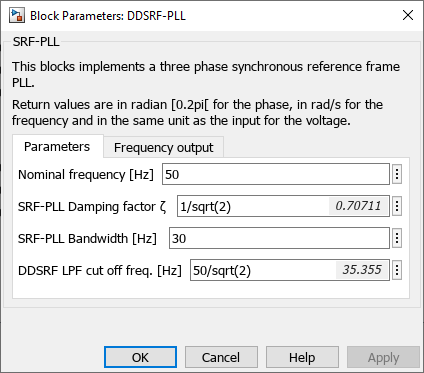Screen dimensions: 424x373
Task: Open the three-dot menu beside SRF-PLL Bandwidth
Action: (397, 238)
